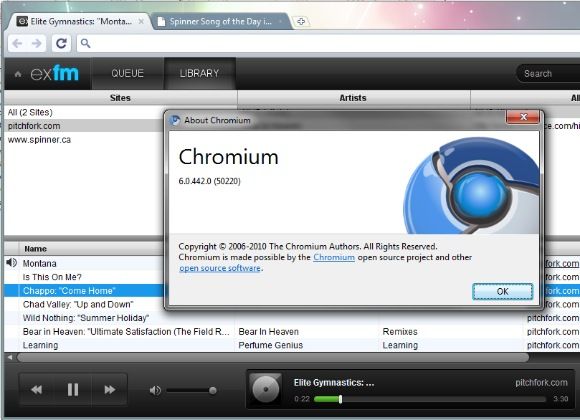Click the browser forward arrow

point(37,44)
